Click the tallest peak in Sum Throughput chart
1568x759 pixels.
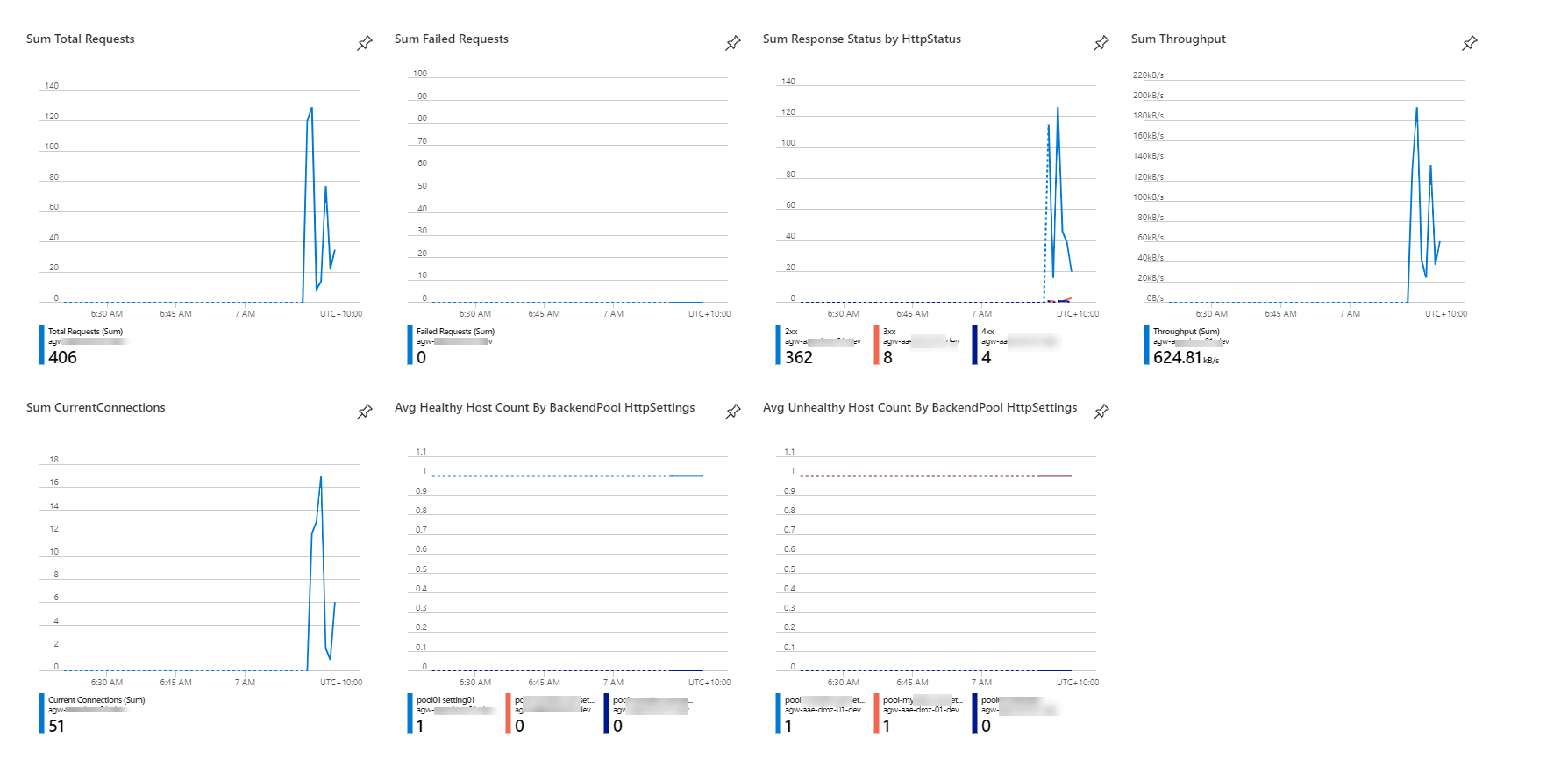point(1416,109)
